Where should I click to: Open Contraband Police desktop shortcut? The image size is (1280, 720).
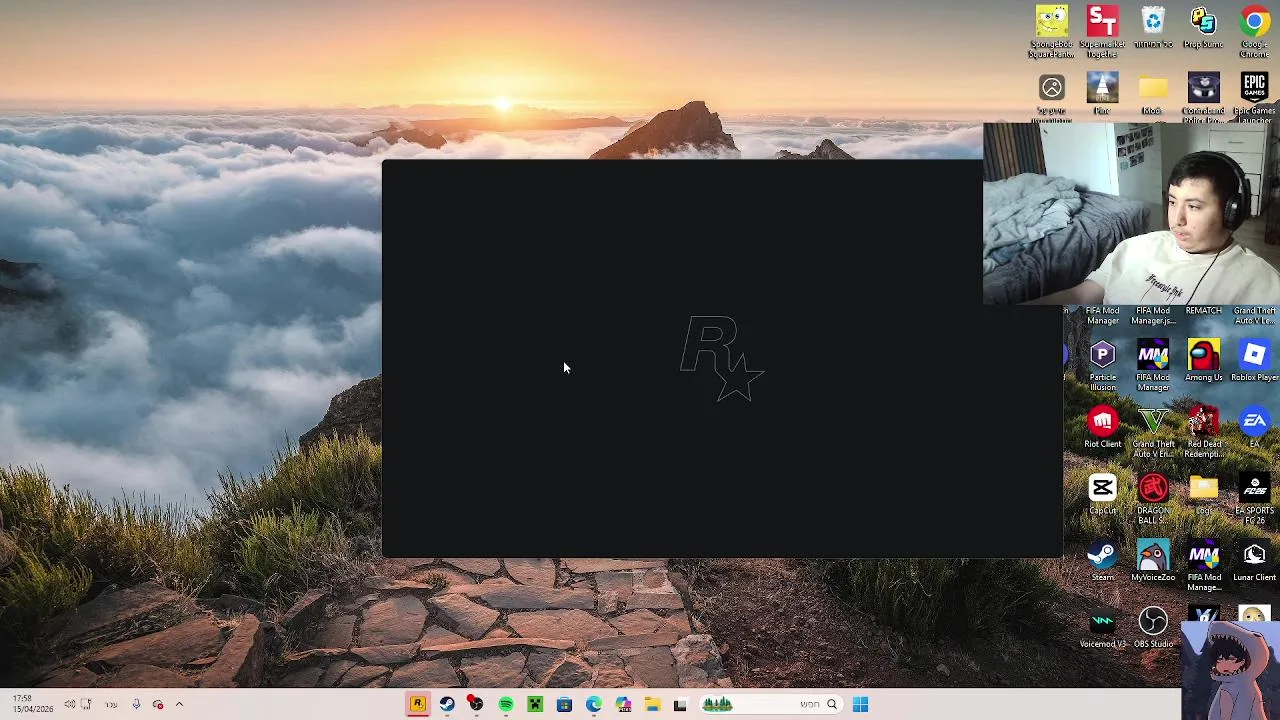(1203, 97)
